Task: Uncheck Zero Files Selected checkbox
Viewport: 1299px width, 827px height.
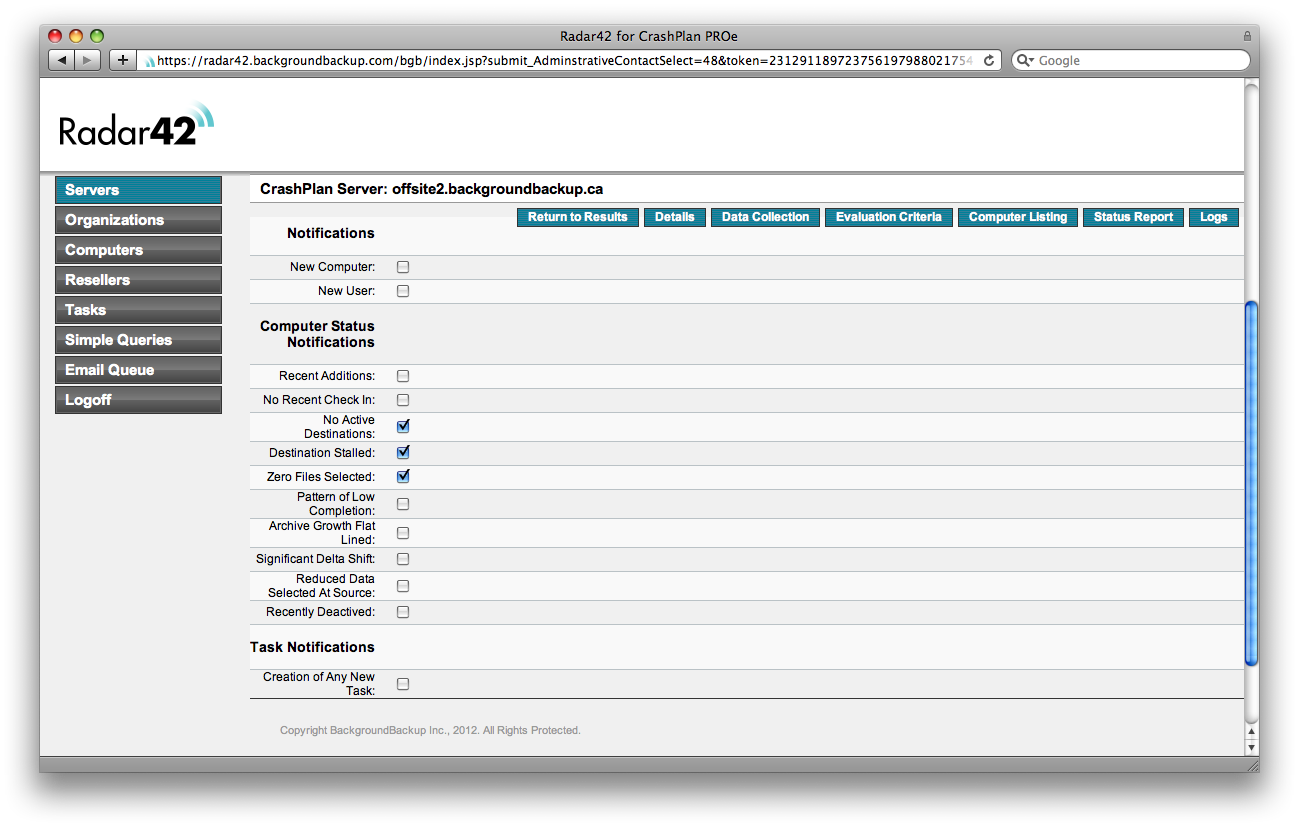Action: pyautogui.click(x=403, y=476)
